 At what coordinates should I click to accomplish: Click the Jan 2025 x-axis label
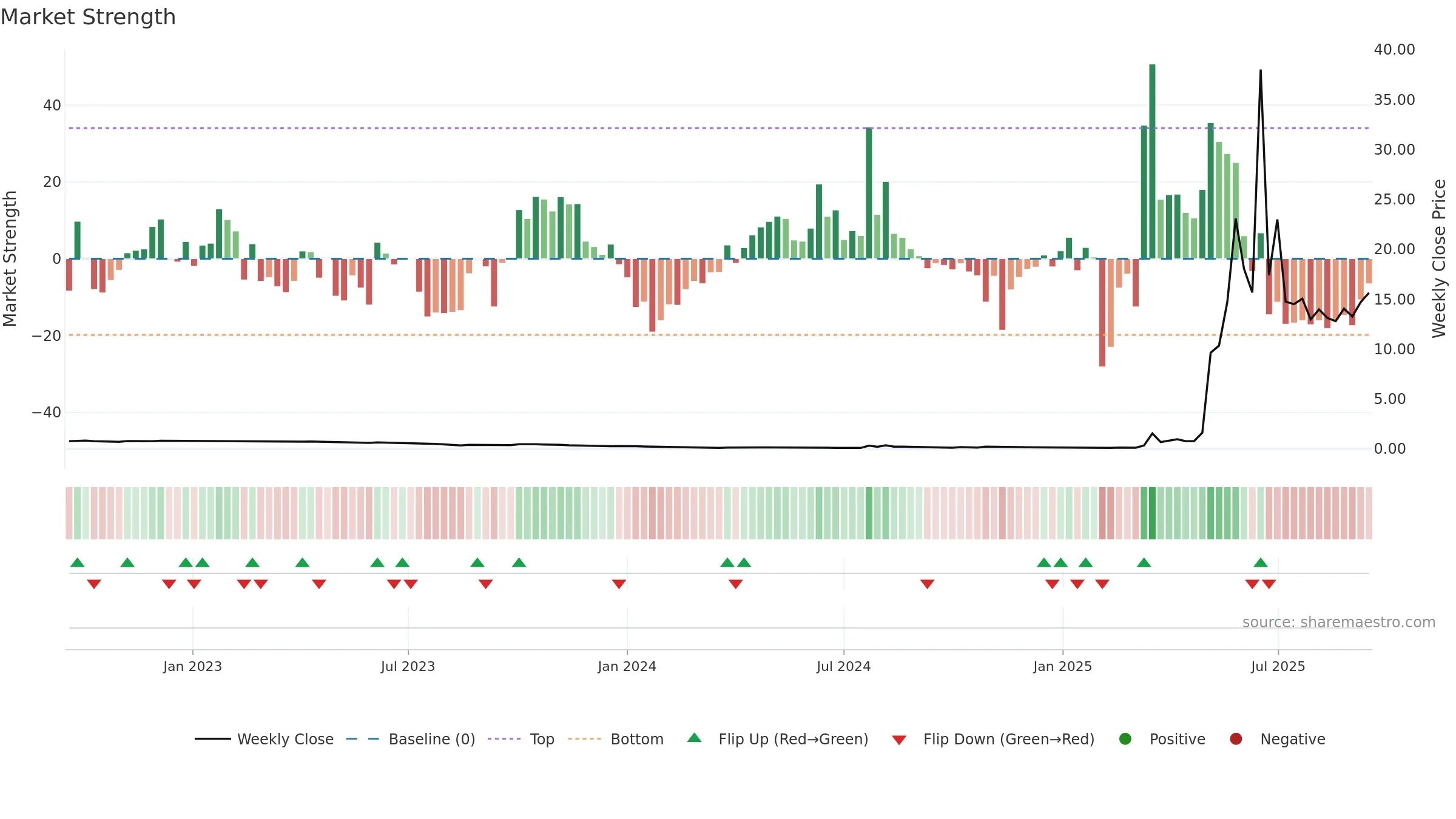[x=1062, y=667]
